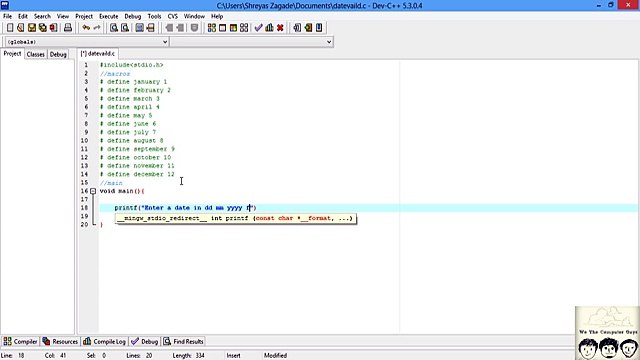Place cursor in the printf statement on line 18
Screen dimensions: 640x360
185,208
